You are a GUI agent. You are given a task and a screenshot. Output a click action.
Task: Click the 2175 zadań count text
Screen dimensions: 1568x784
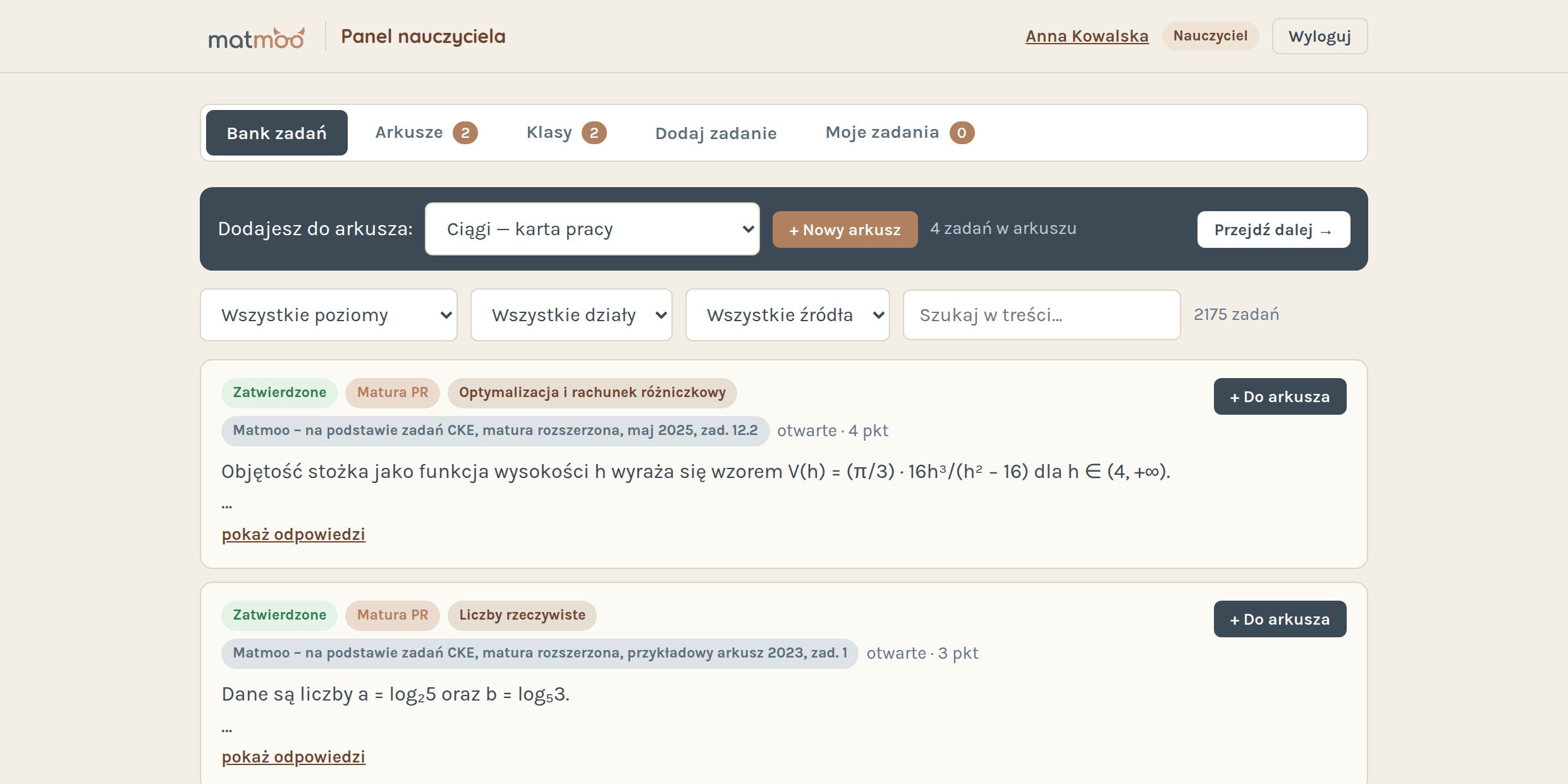tap(1236, 314)
